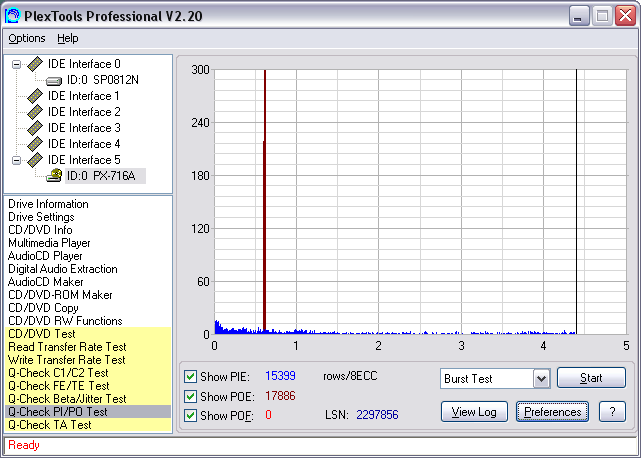Select the IDE Interface 2 label
Image resolution: width=641 pixels, height=458 pixels.
click(x=84, y=112)
